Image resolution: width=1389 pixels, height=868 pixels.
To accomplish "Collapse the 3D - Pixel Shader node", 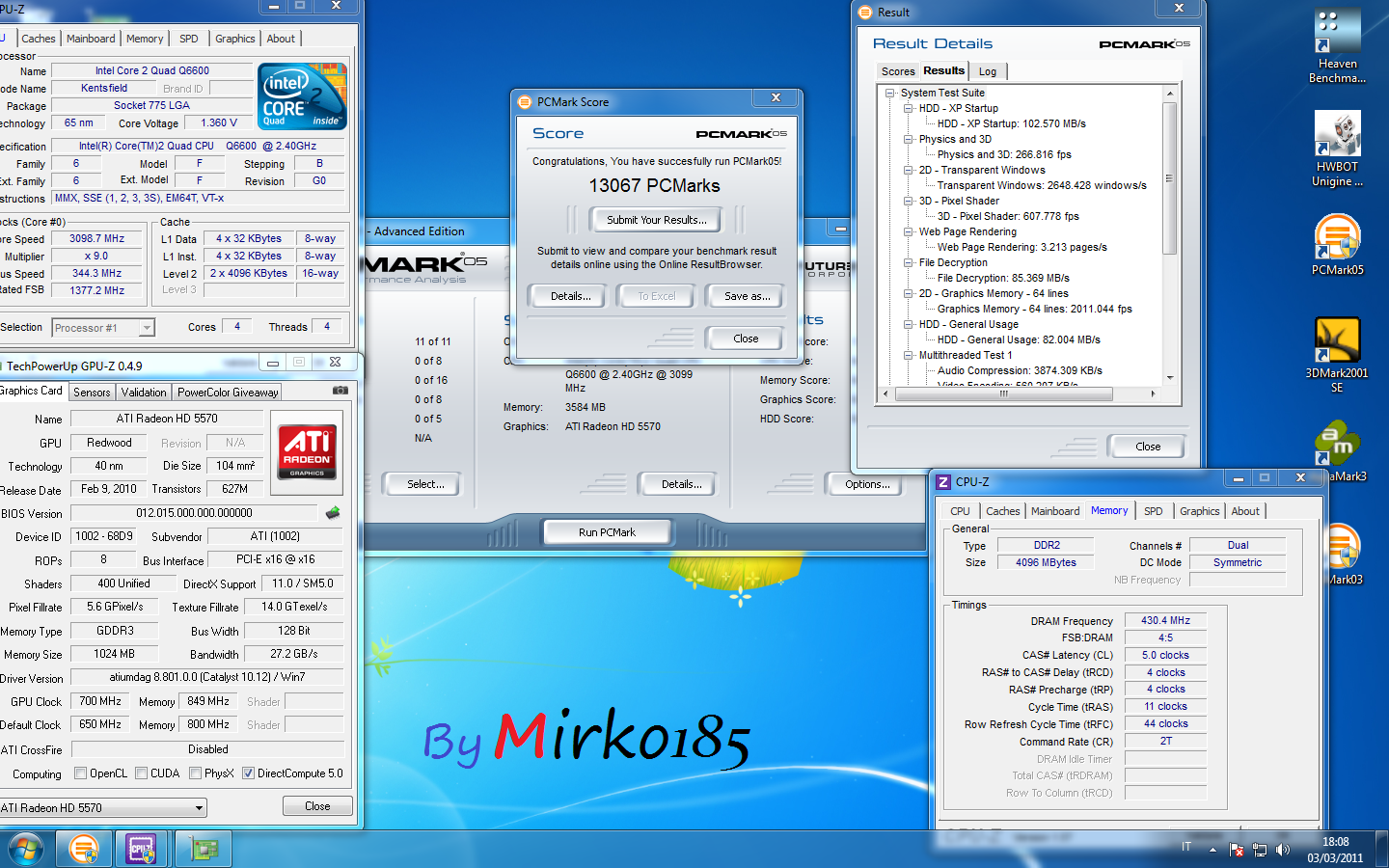I will 908,202.
